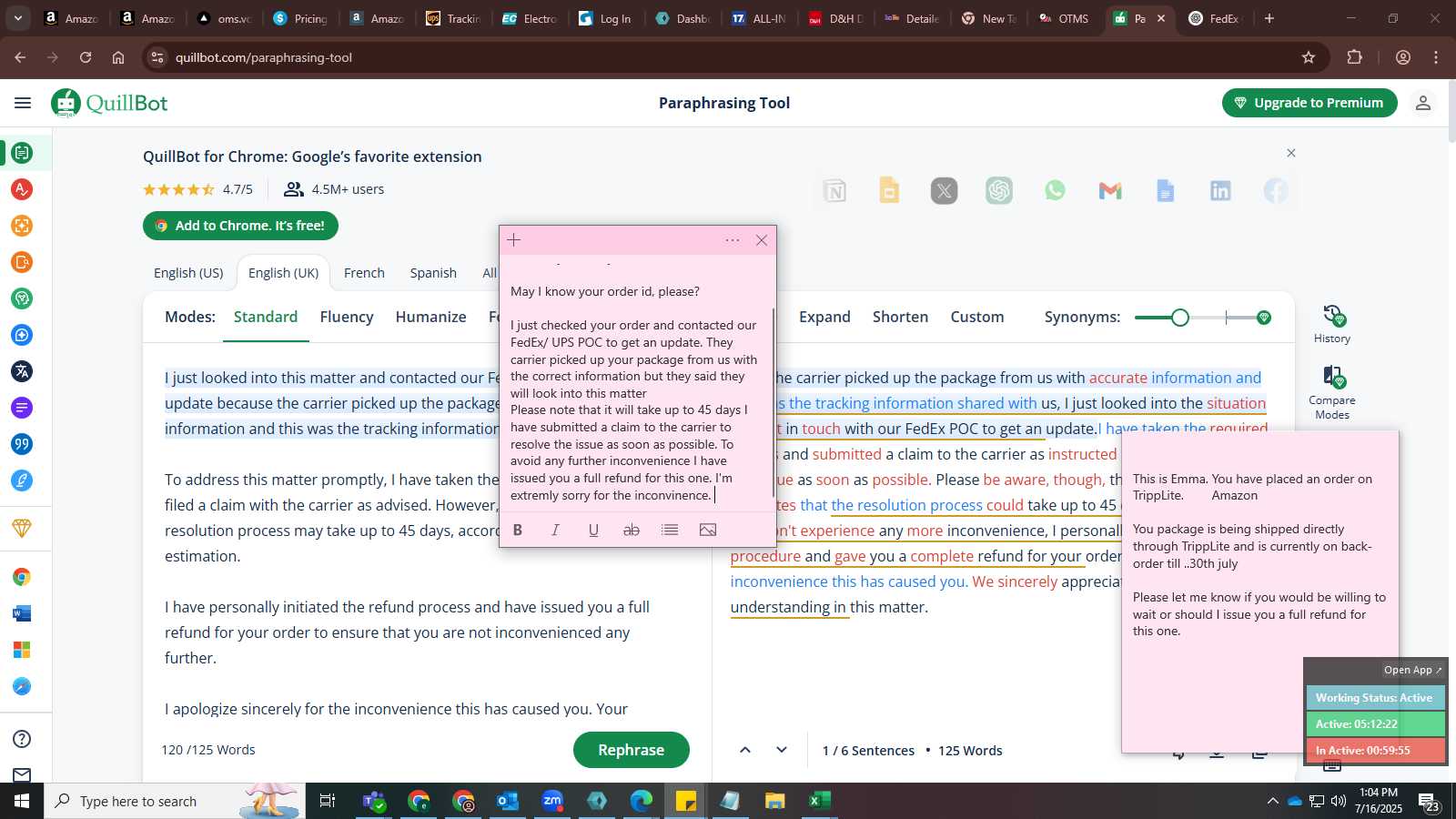Screen dimensions: 1456x819
Task: Click the Windows Start button
Action: point(22,801)
